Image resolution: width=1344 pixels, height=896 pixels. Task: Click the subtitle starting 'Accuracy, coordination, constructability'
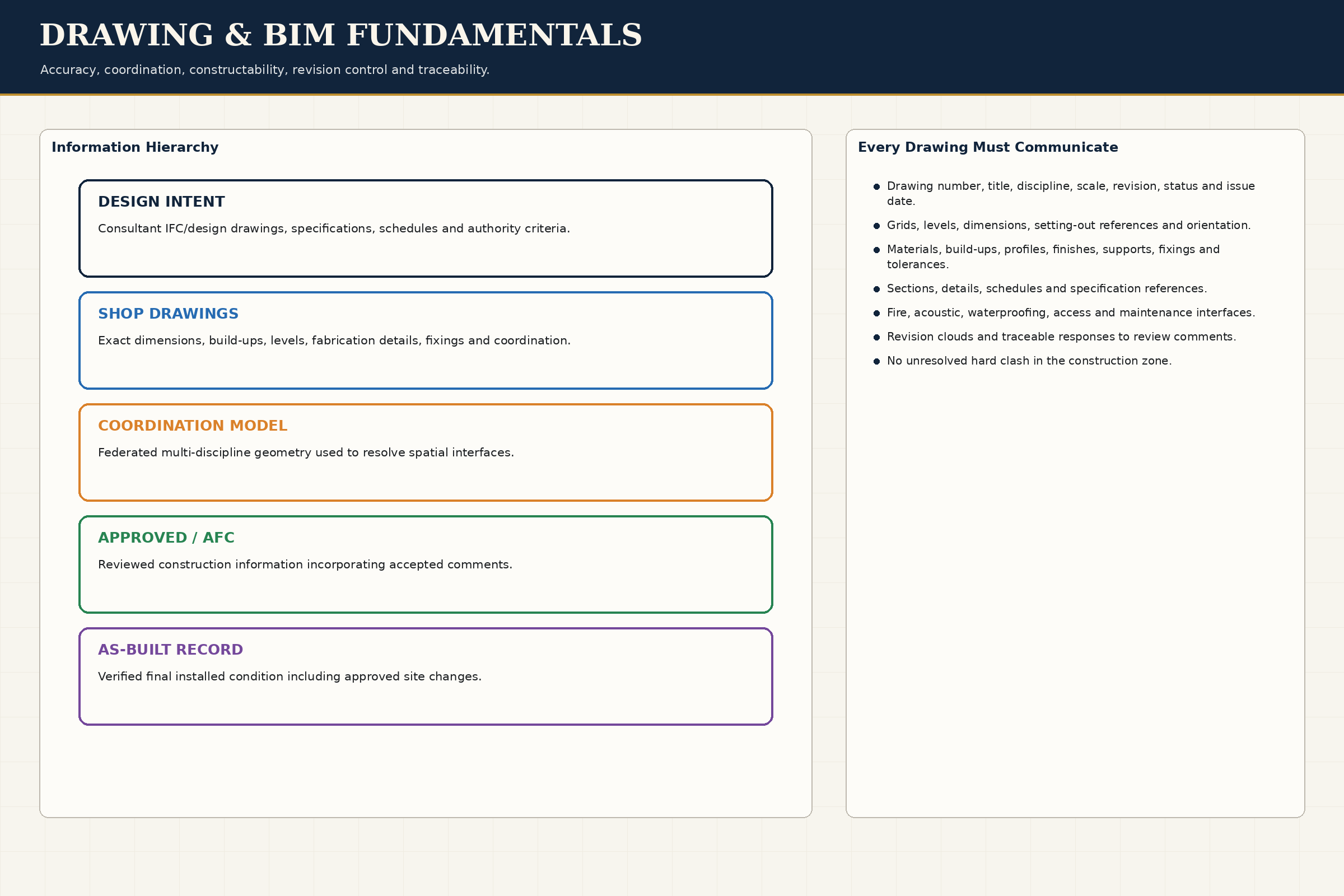pos(264,69)
